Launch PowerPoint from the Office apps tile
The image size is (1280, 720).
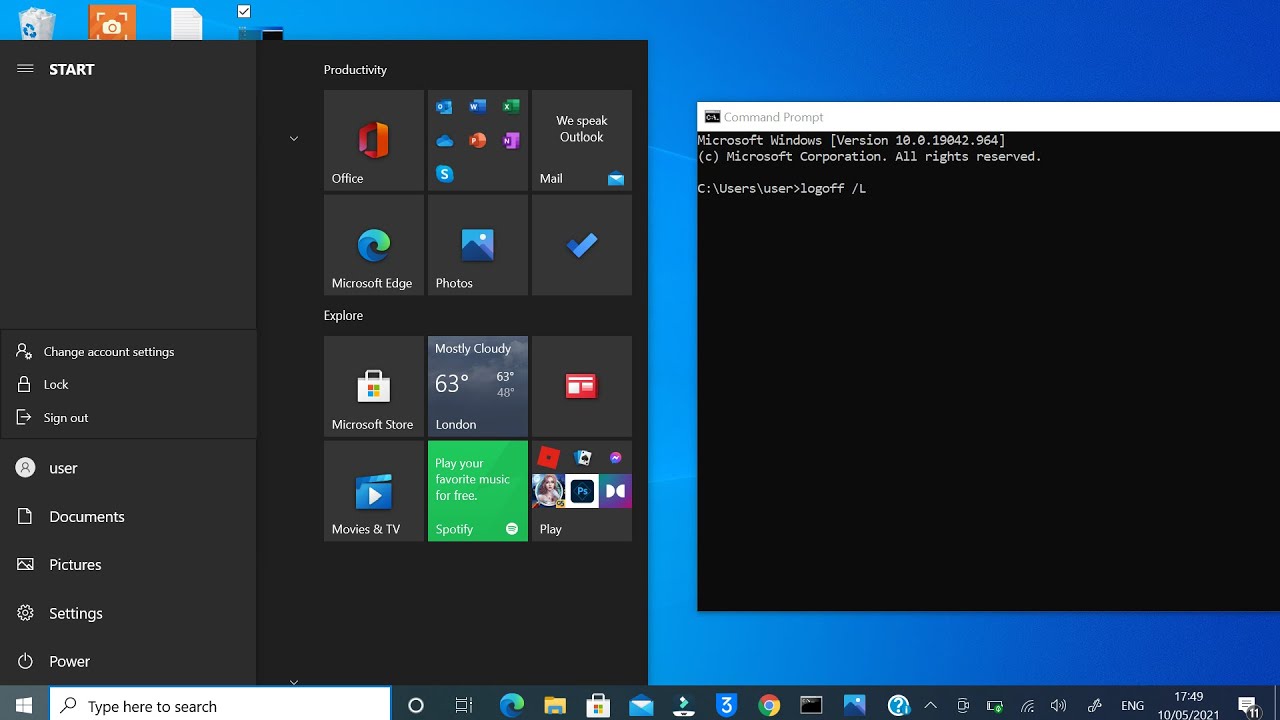pos(478,140)
